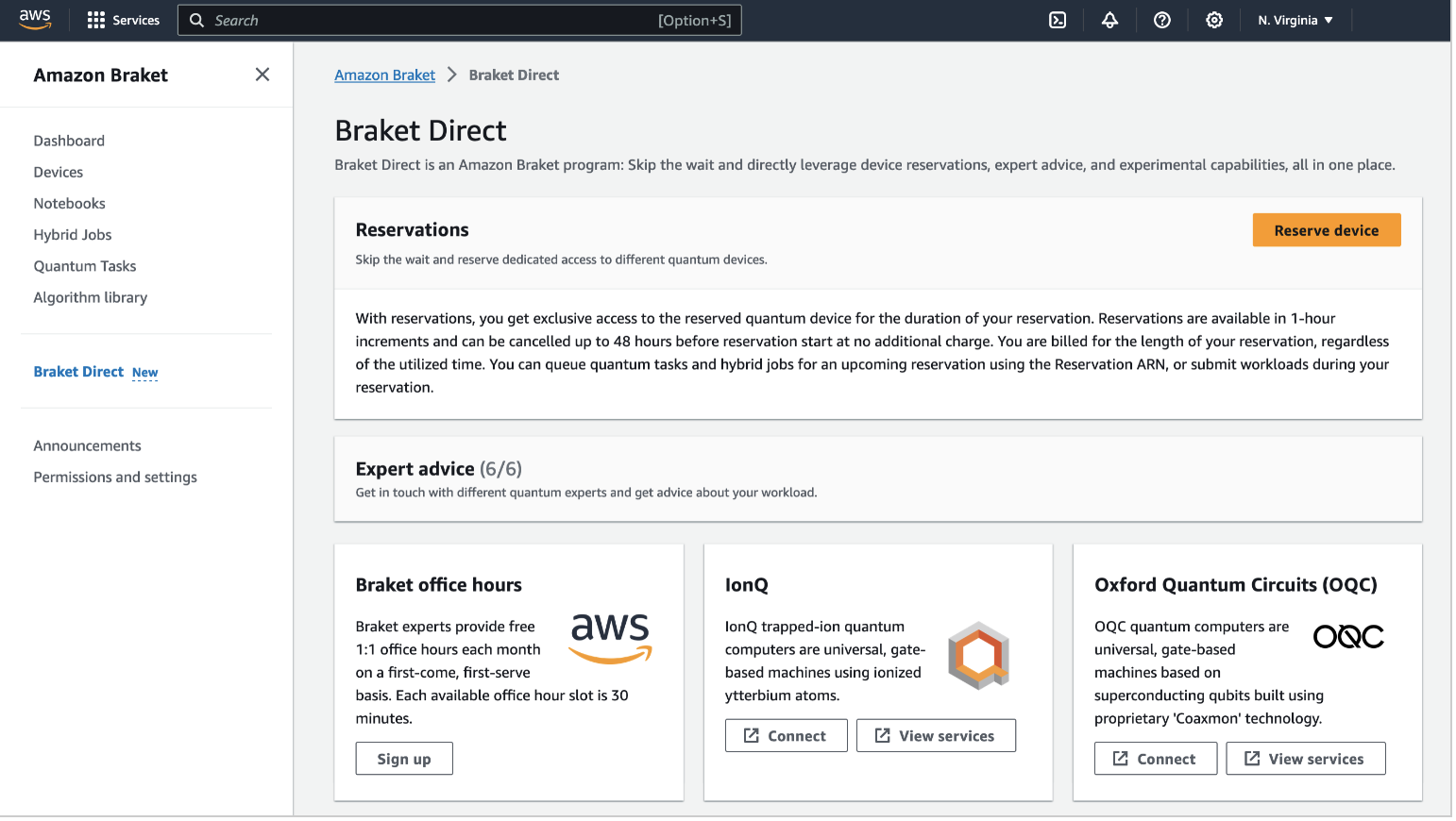Open Permissions and settings

pyautogui.click(x=115, y=477)
